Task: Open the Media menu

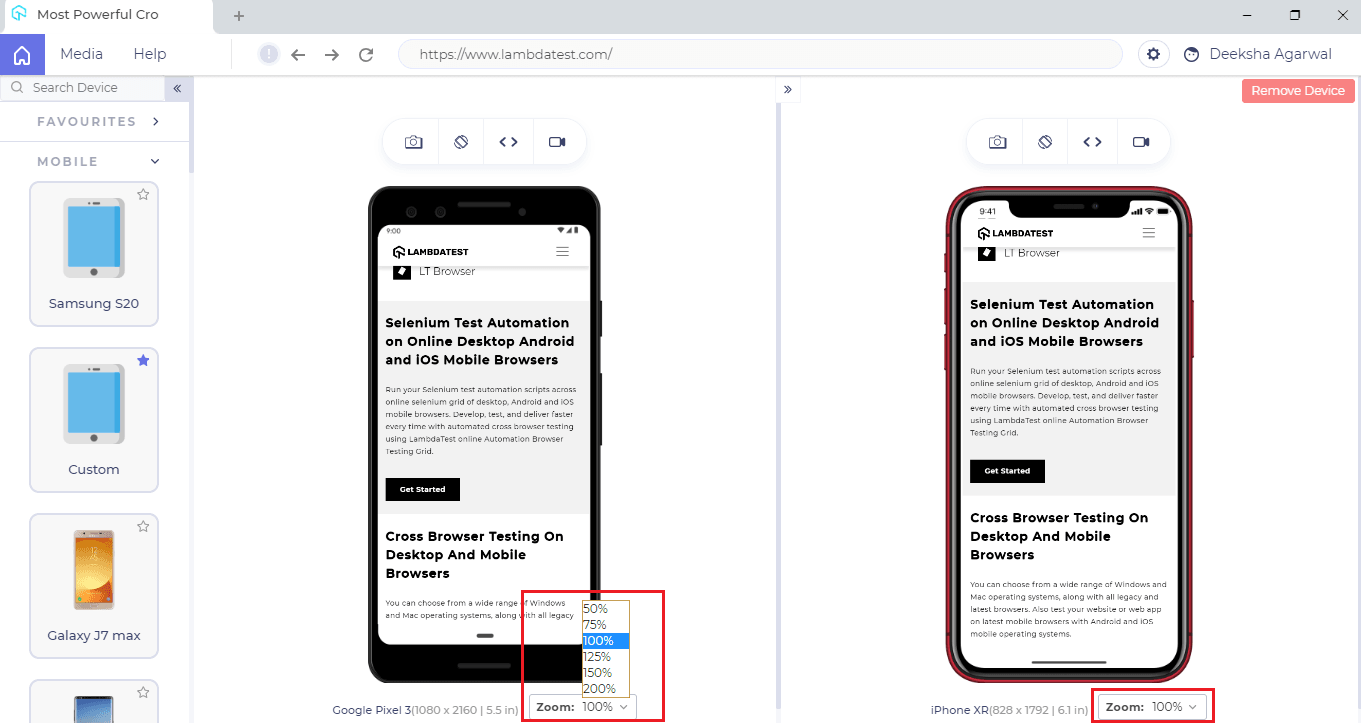Action: coord(81,53)
